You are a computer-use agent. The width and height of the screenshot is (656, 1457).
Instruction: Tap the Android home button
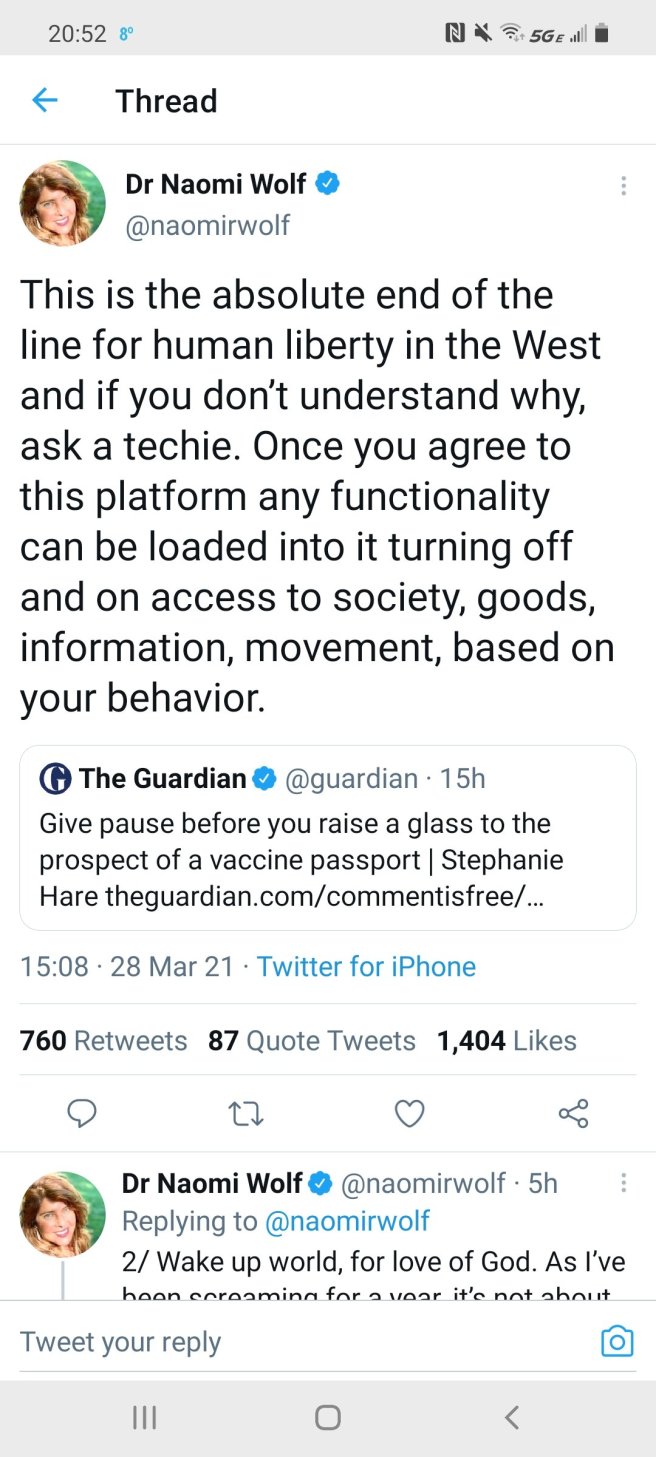(328, 1417)
